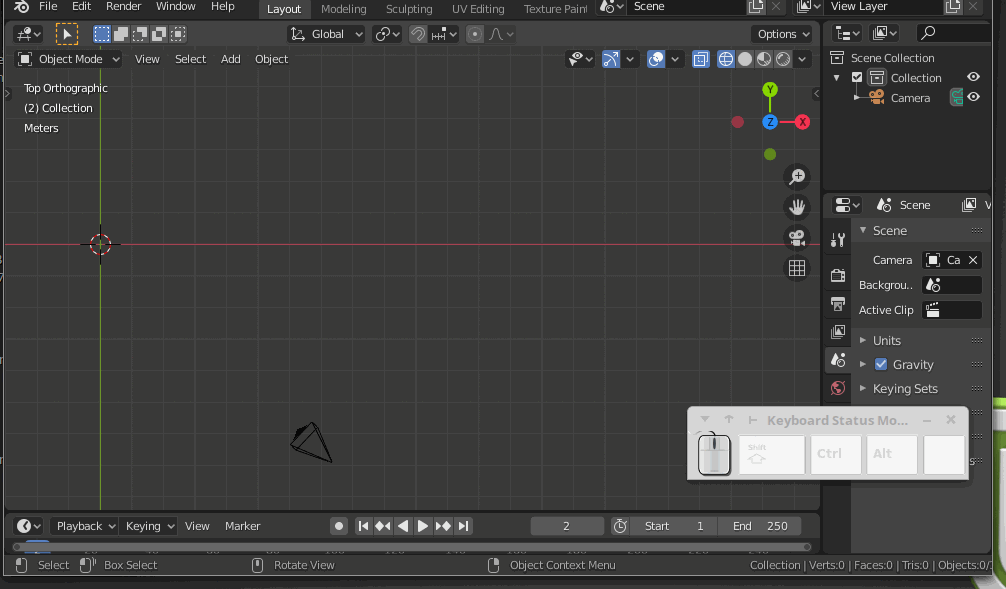Toggle proportional editing in the header
This screenshot has height=589, width=1006.
pos(474,33)
